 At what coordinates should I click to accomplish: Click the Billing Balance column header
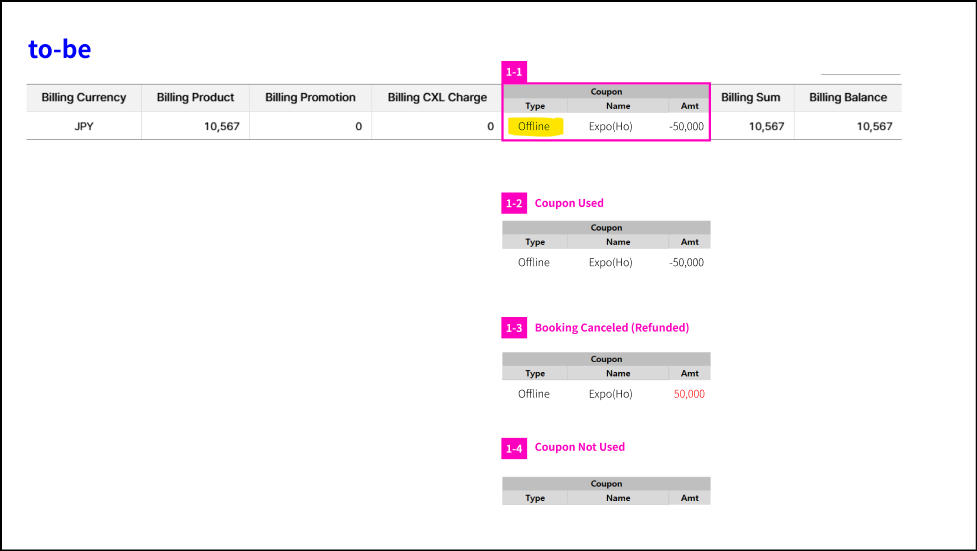(848, 98)
